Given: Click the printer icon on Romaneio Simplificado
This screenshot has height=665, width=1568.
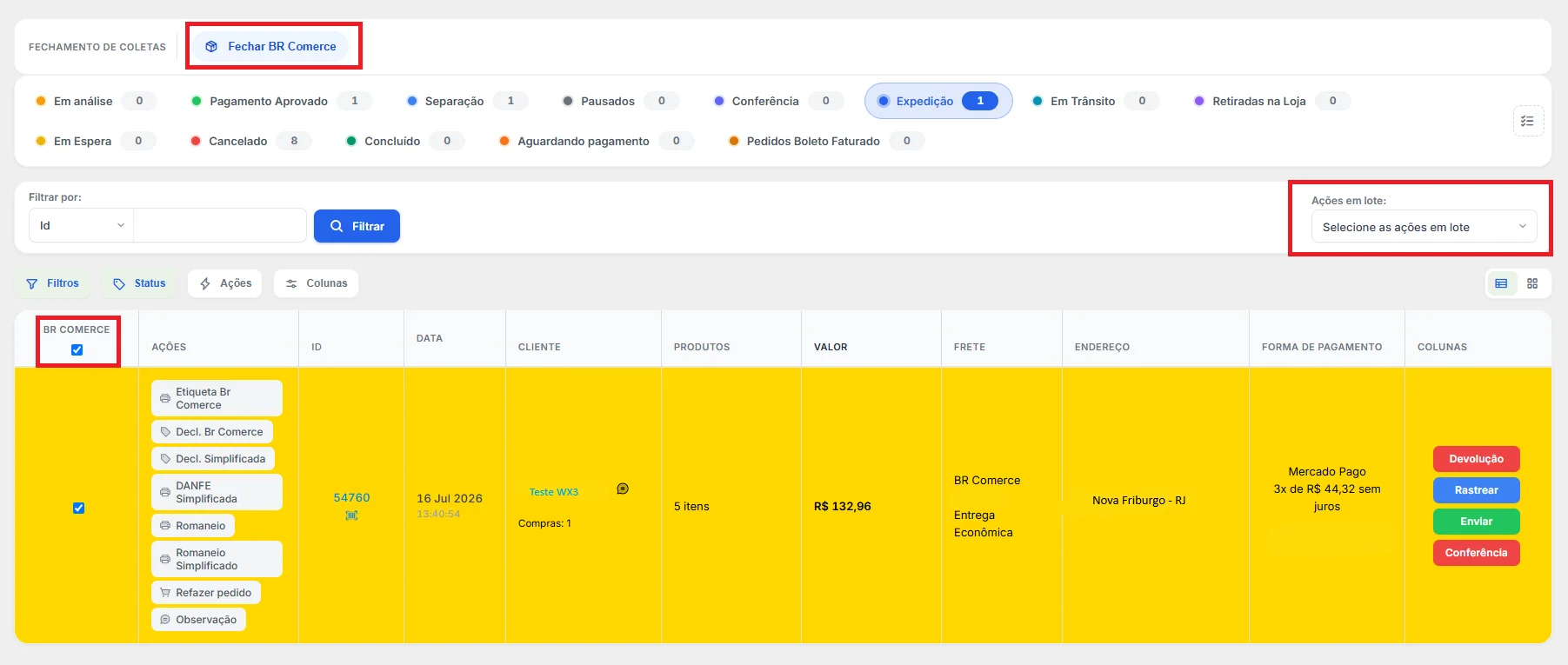Looking at the screenshot, I should click(x=165, y=559).
